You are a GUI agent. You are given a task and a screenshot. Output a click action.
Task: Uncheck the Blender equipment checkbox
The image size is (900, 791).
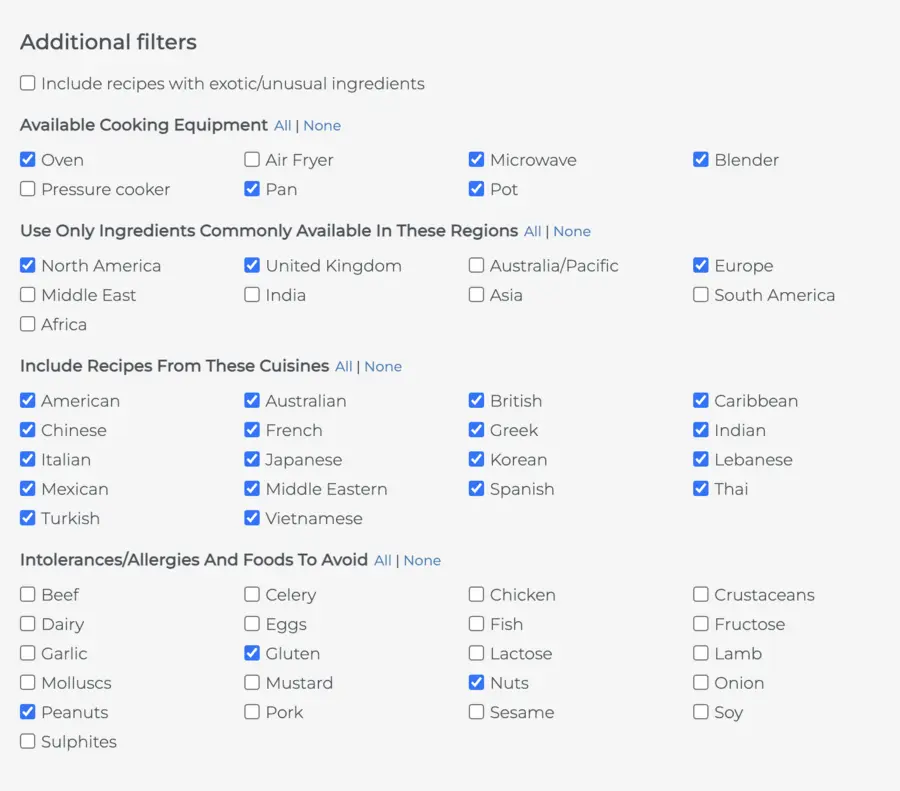[x=700, y=160]
